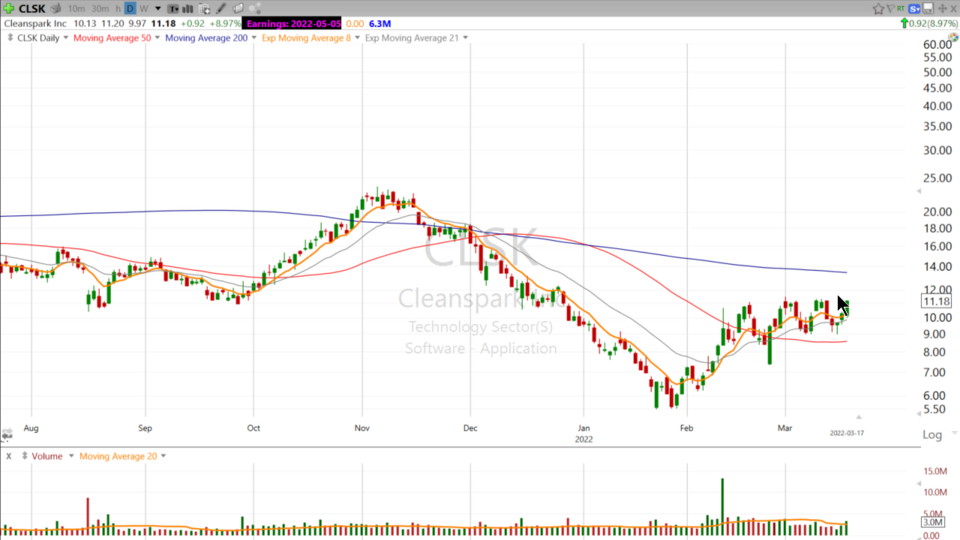Switch to the 10m timeframe
Image resolution: width=960 pixels, height=540 pixels.
[76, 8]
